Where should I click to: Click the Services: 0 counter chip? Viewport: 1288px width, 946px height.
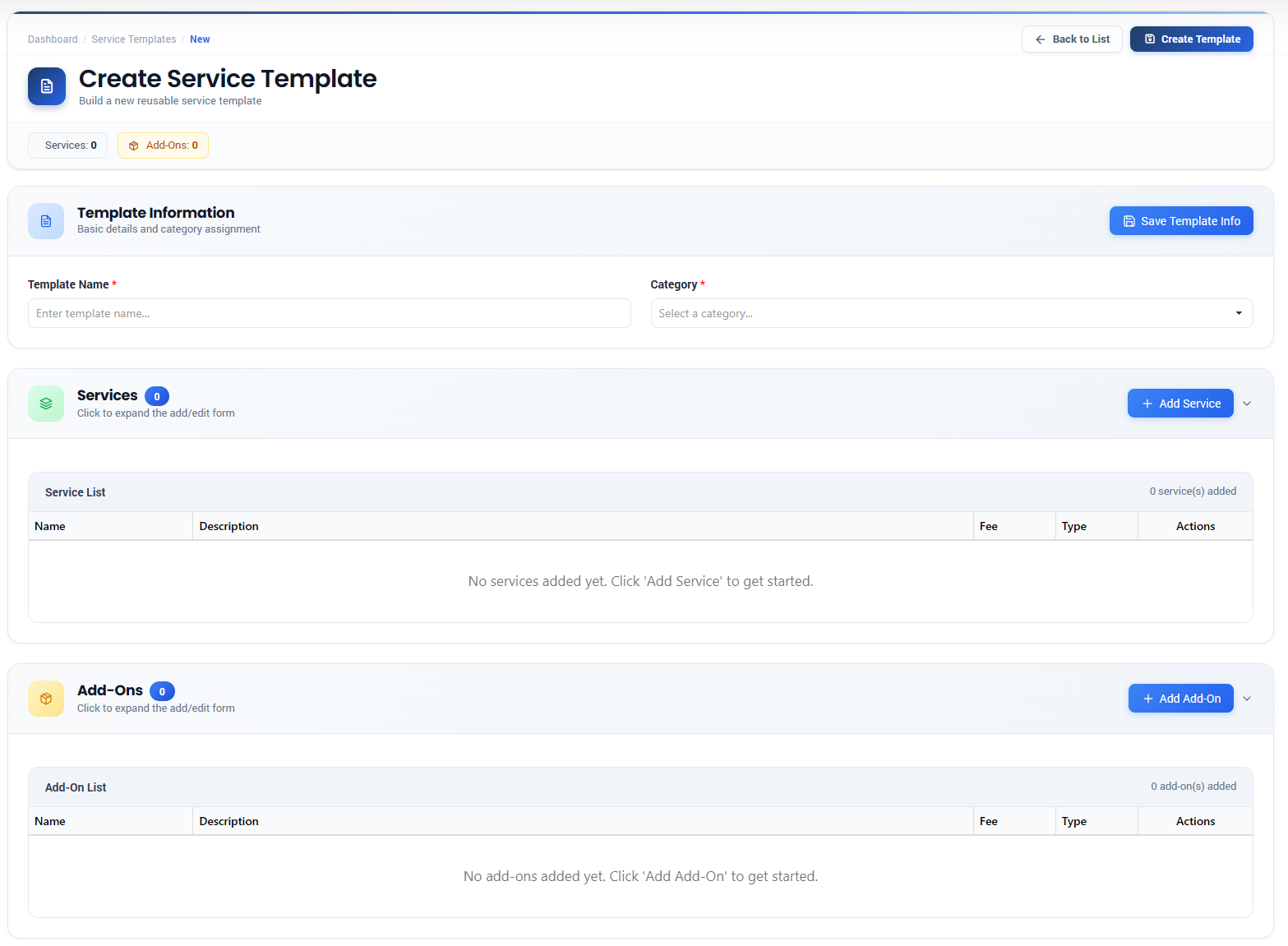[x=68, y=145]
